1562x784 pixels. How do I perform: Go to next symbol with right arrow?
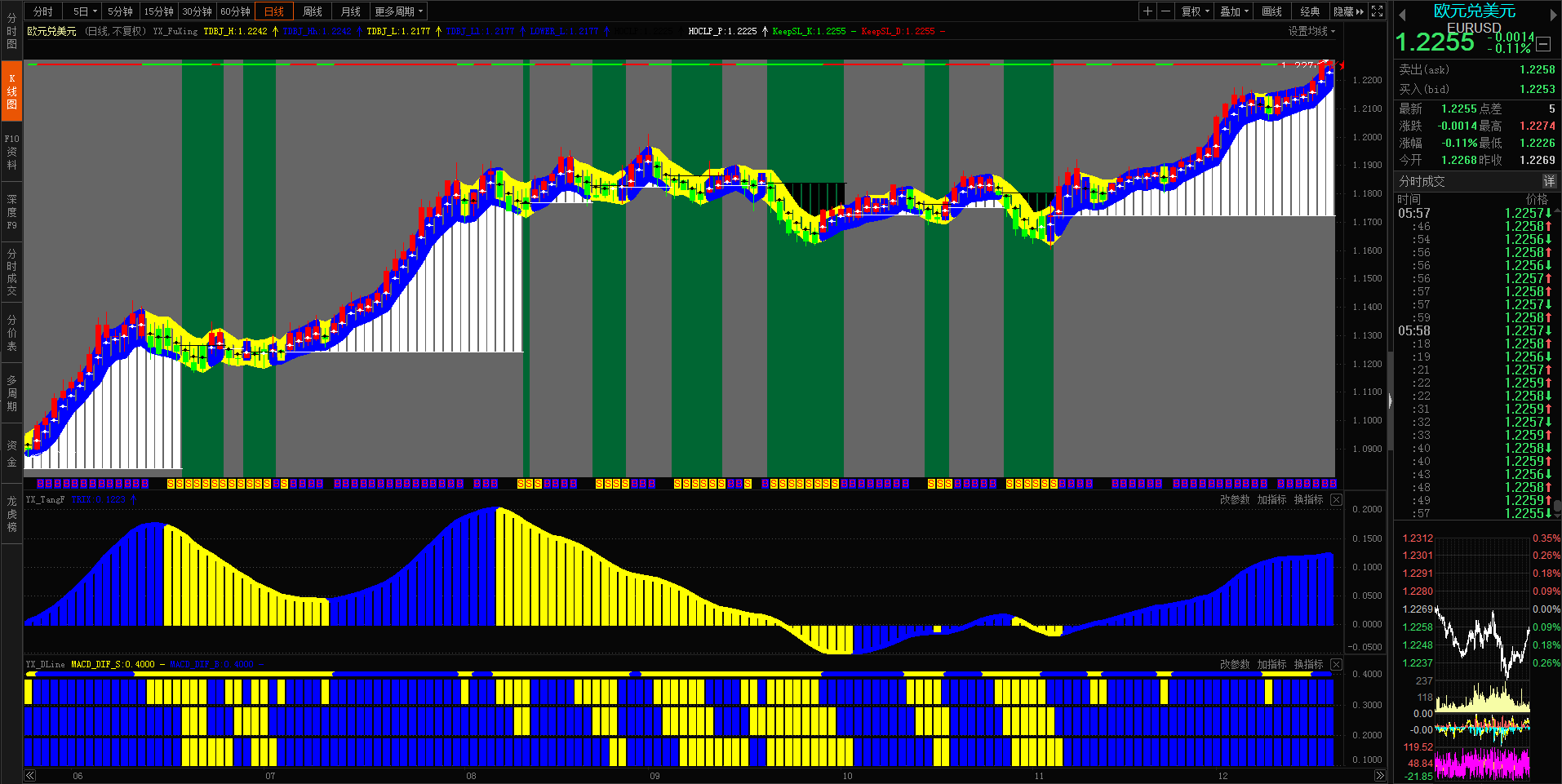pos(1553,15)
